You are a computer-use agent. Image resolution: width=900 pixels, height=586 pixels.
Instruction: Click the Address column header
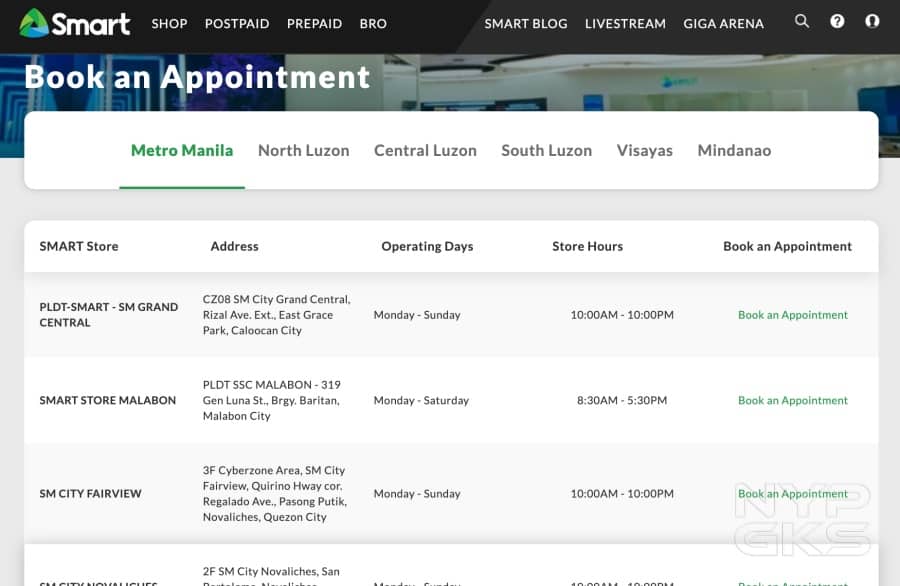234,246
